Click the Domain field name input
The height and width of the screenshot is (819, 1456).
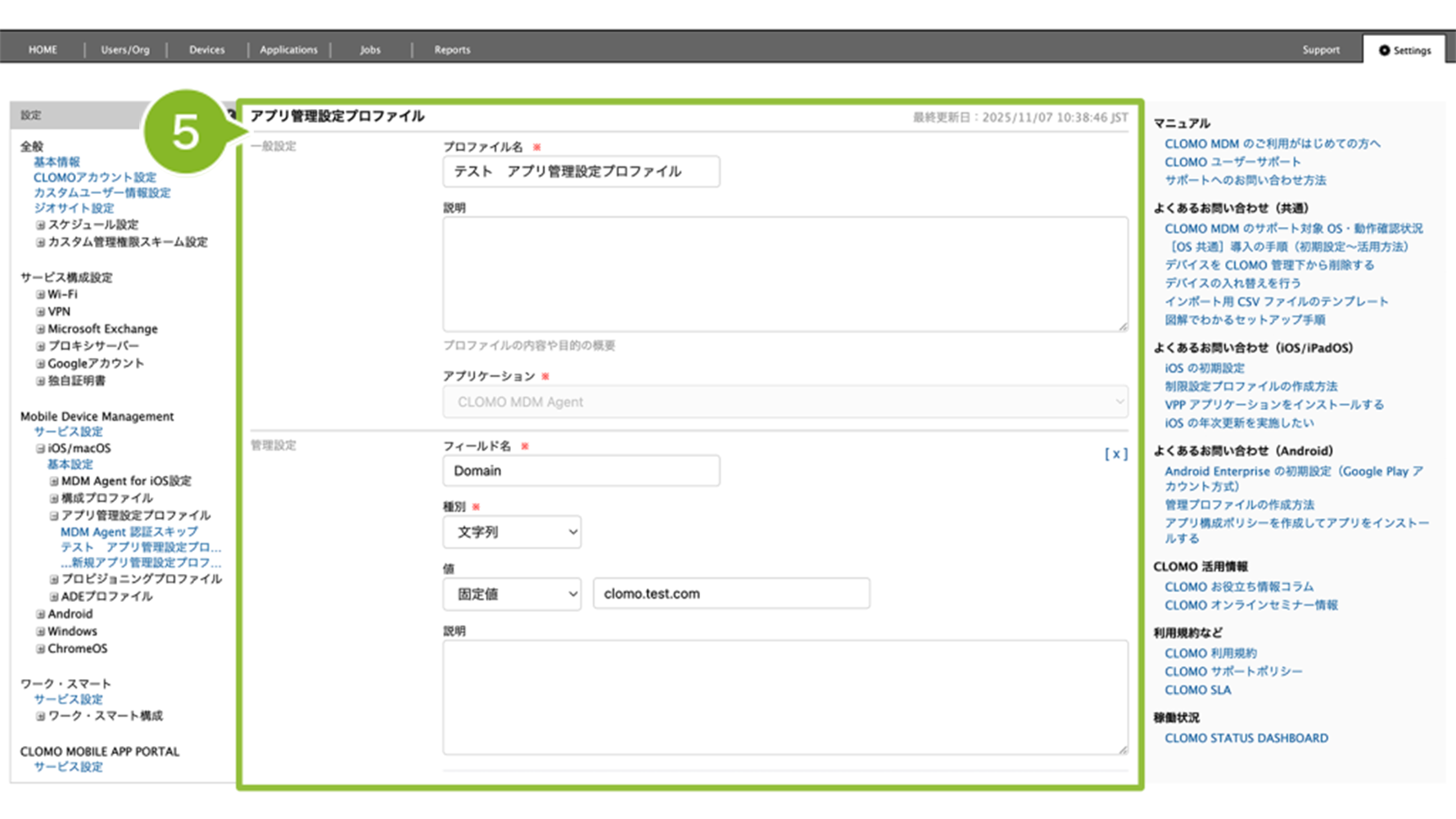point(581,471)
